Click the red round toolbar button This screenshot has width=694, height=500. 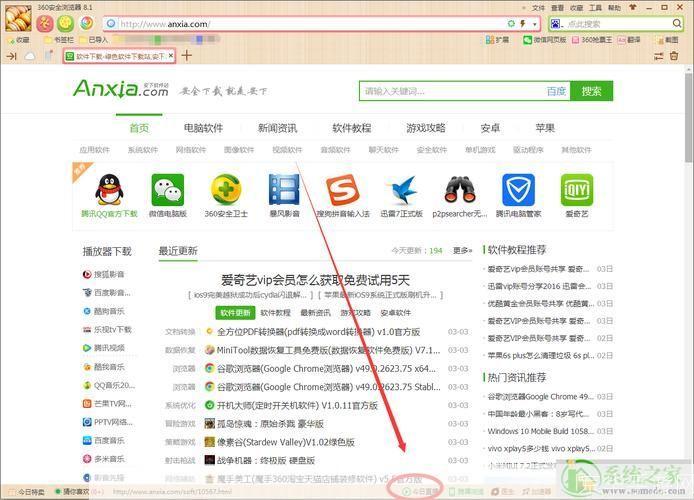click(x=45, y=23)
